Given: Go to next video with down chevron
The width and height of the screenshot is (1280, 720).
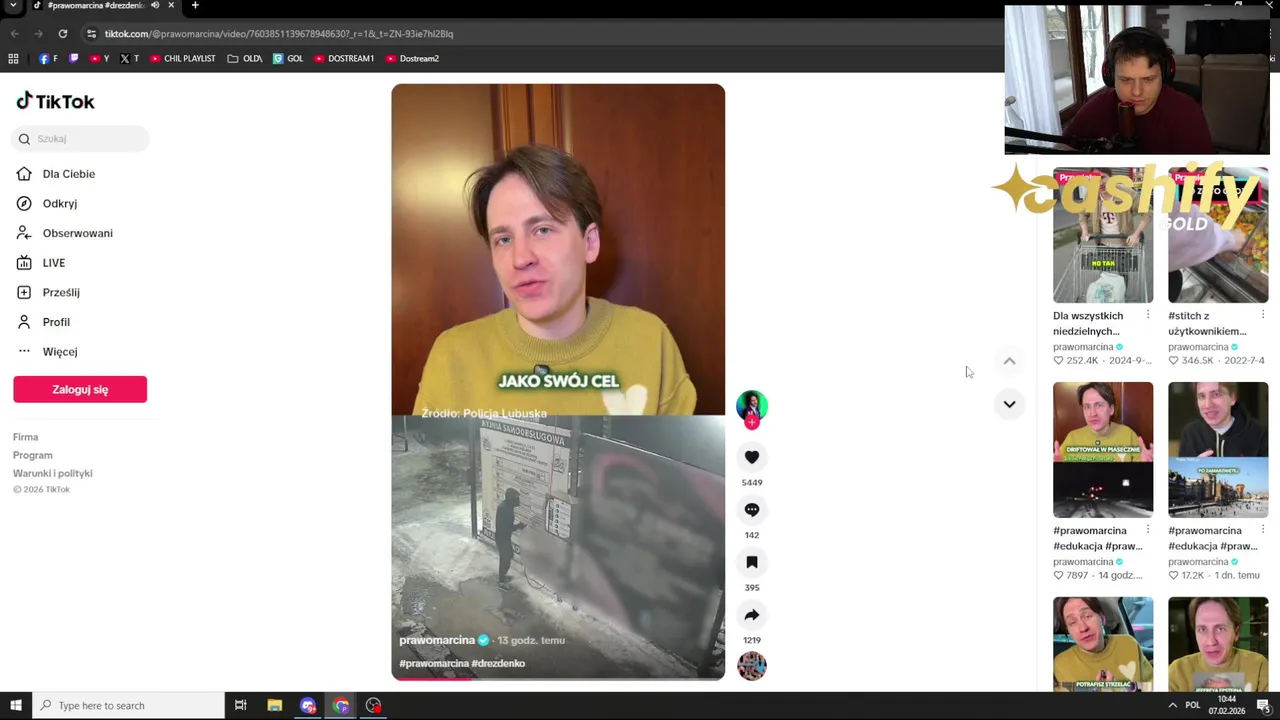Looking at the screenshot, I should pyautogui.click(x=1009, y=404).
